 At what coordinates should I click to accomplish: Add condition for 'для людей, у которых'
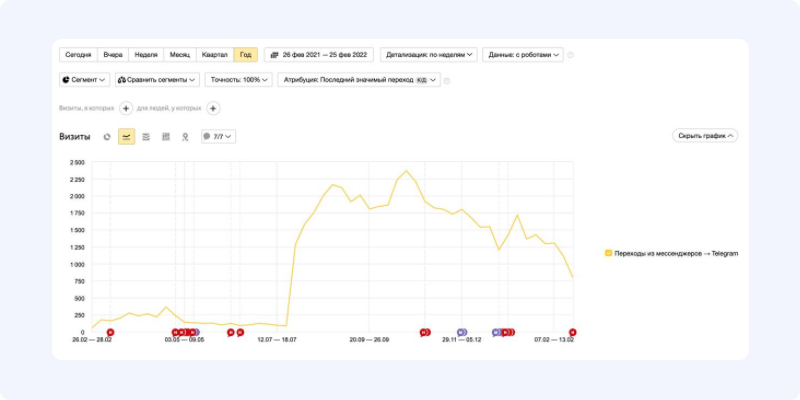click(213, 108)
